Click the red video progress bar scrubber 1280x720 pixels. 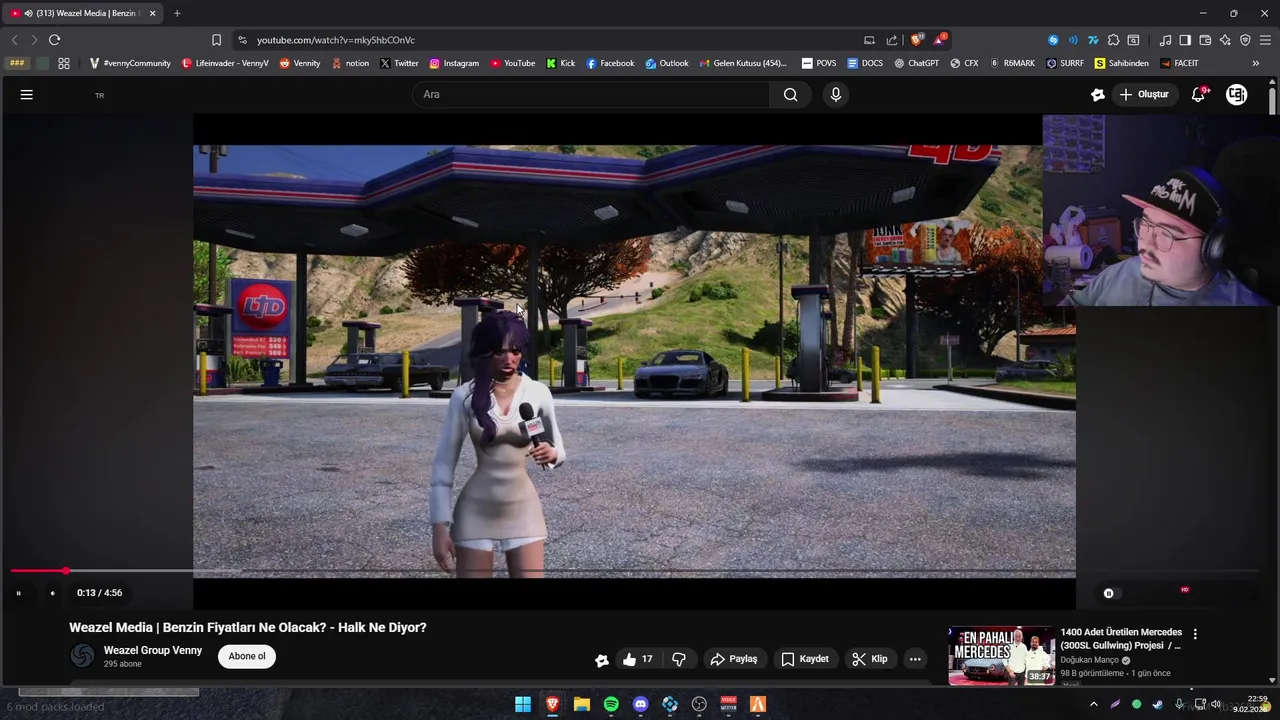pos(66,571)
